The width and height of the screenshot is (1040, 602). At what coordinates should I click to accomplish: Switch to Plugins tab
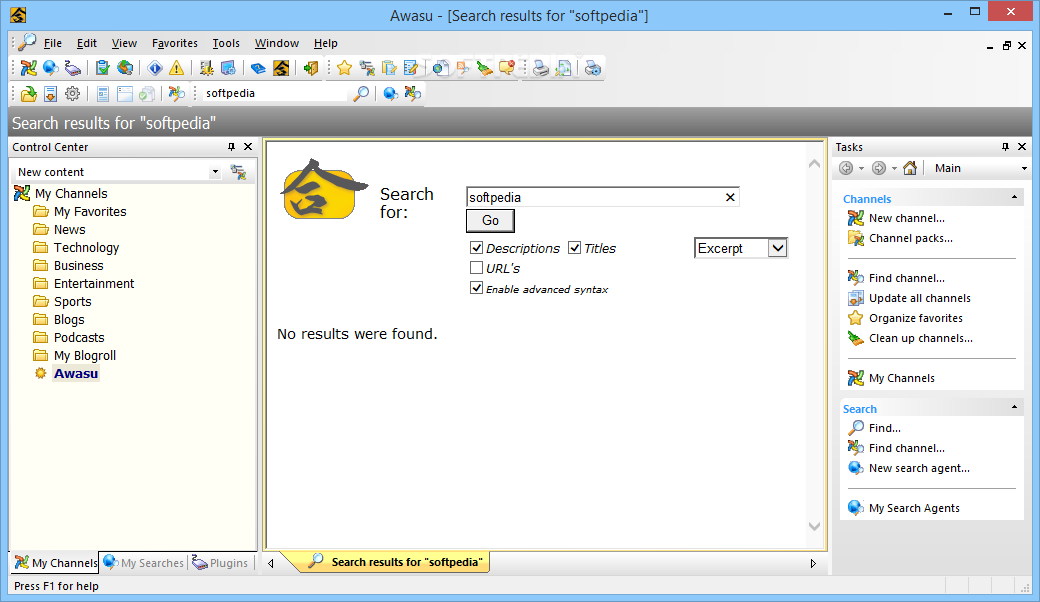point(220,562)
